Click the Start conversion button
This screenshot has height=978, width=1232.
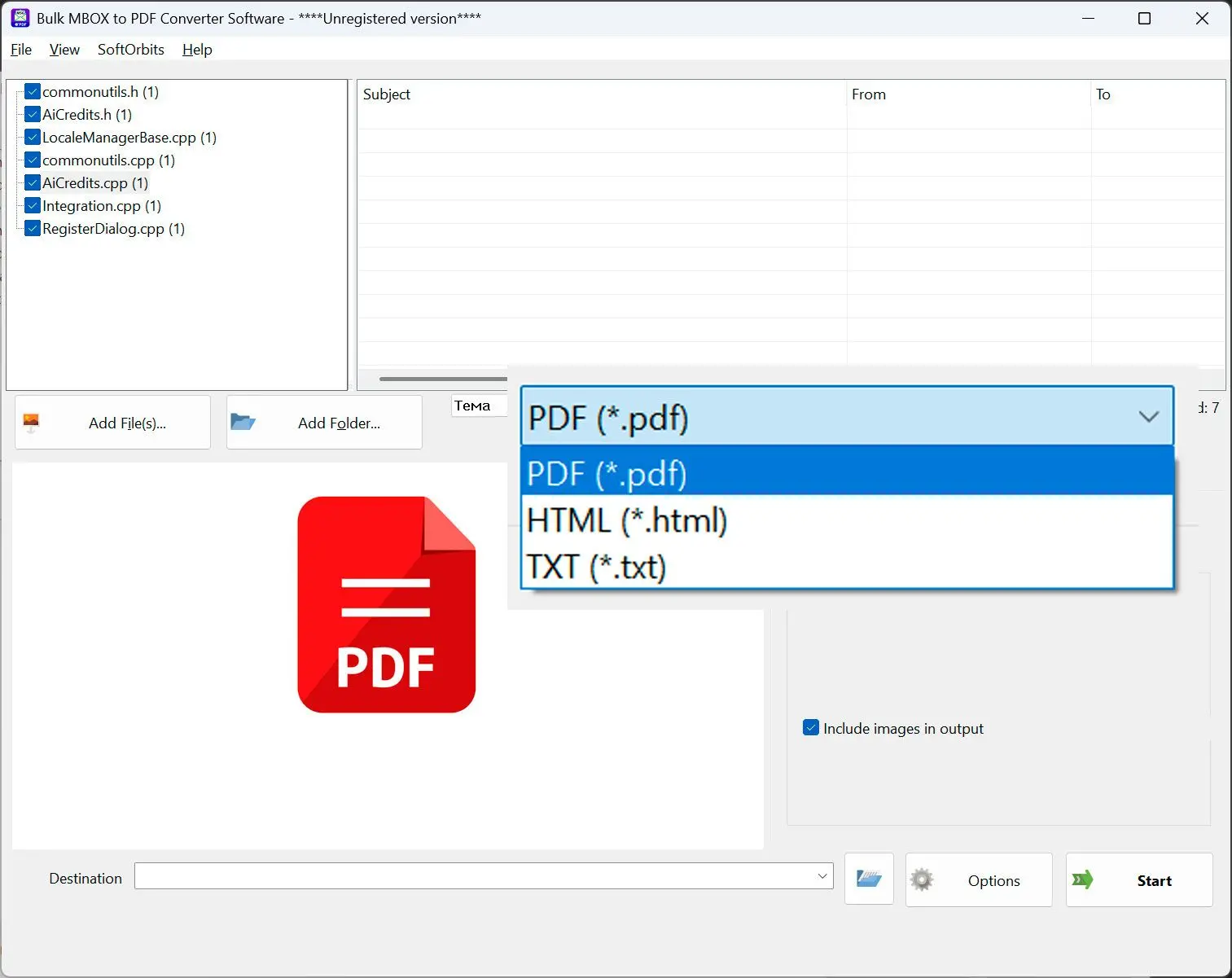[1139, 879]
